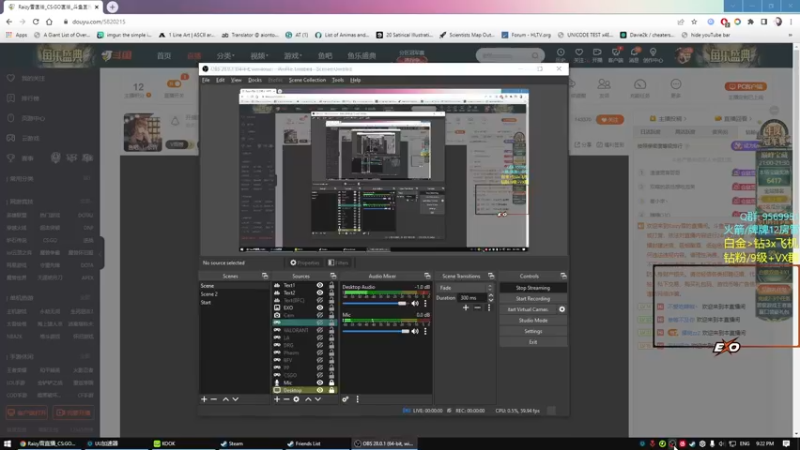This screenshot has height=450, width=800.
Task: Show the Cam source
Action: pyautogui.click(x=320, y=315)
